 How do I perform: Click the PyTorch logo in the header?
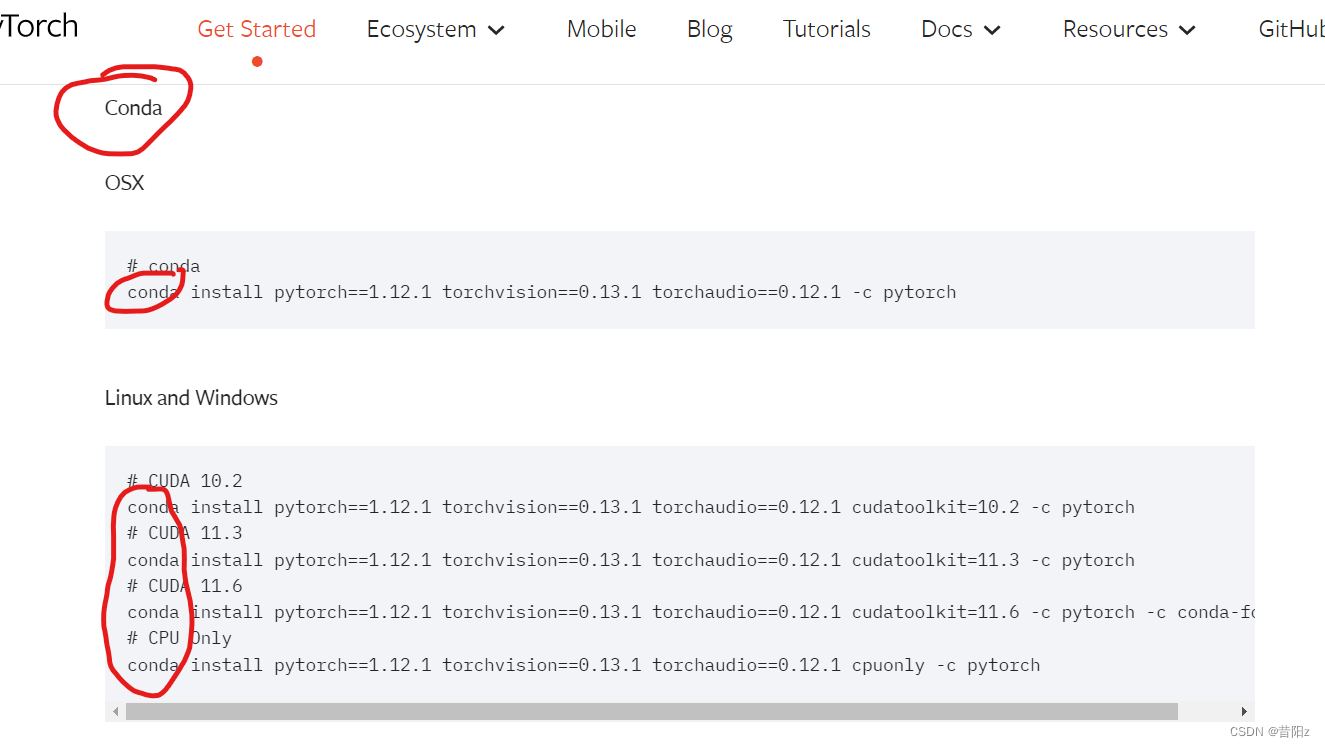[x=38, y=26]
